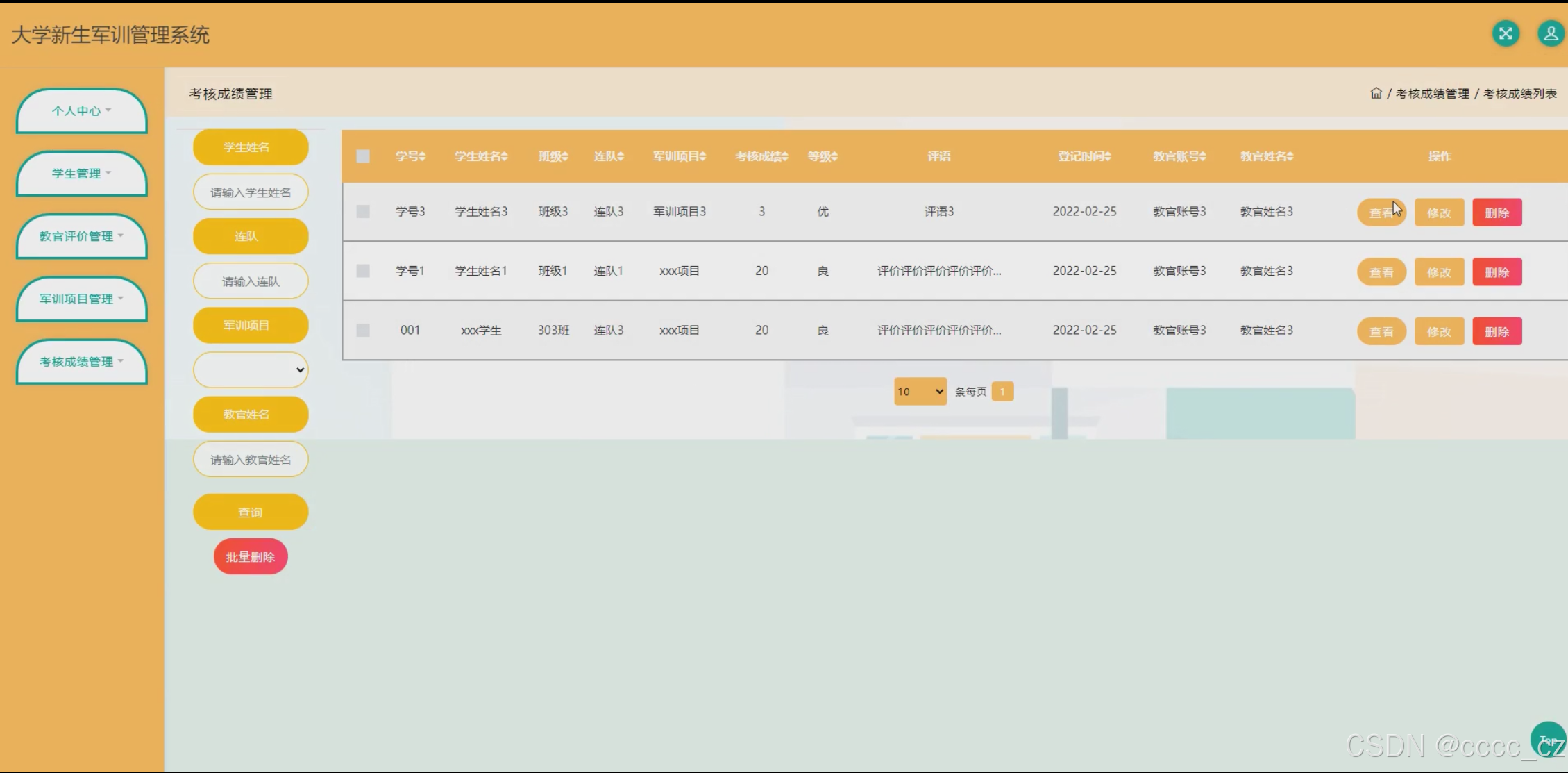The height and width of the screenshot is (773, 1568).
Task: Click the home icon in breadcrumb
Action: click(x=1376, y=93)
